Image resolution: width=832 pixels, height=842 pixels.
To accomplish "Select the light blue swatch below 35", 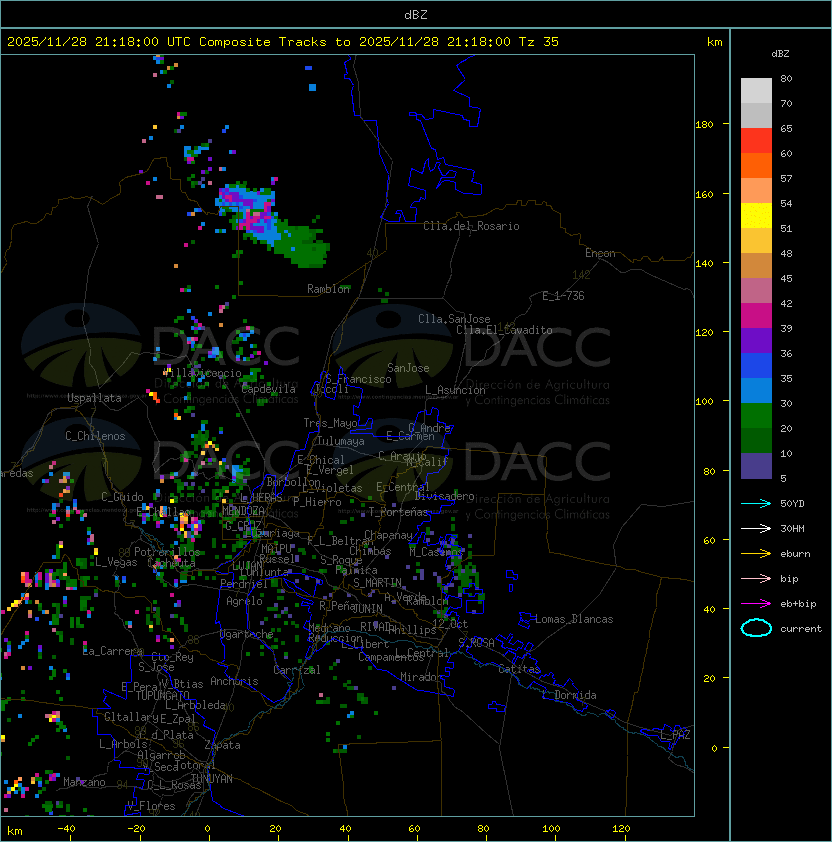I will point(756,390).
